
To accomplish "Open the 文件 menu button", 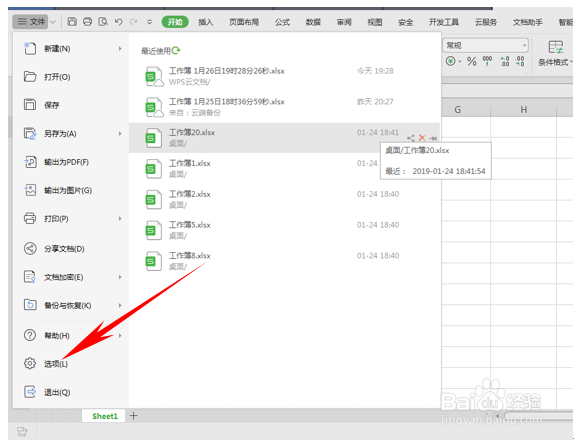I will 31,22.
